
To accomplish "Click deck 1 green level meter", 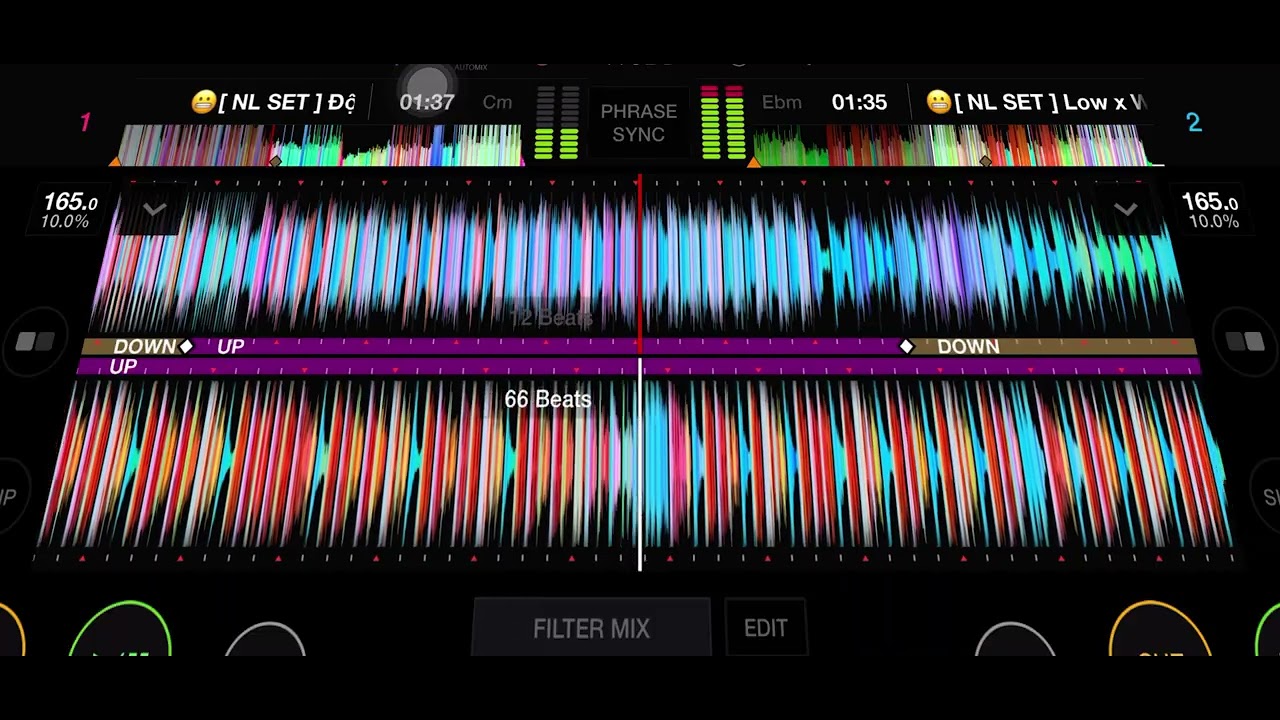I will point(557,123).
